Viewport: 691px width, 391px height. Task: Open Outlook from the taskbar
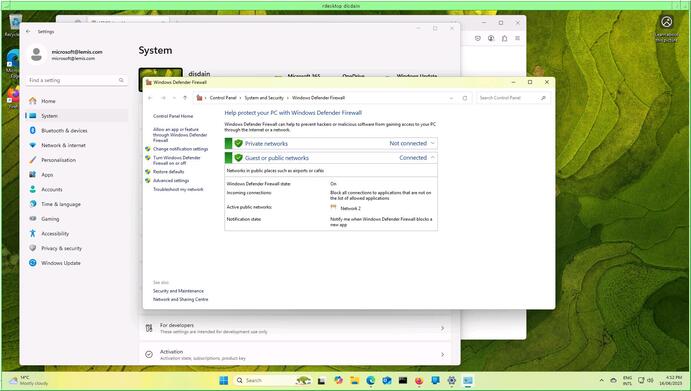386,380
